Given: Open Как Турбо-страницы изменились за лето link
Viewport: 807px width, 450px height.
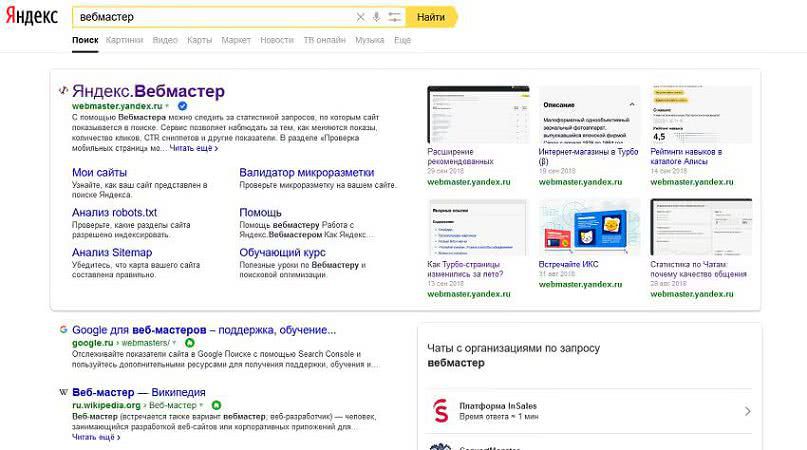Looking at the screenshot, I should 465,269.
